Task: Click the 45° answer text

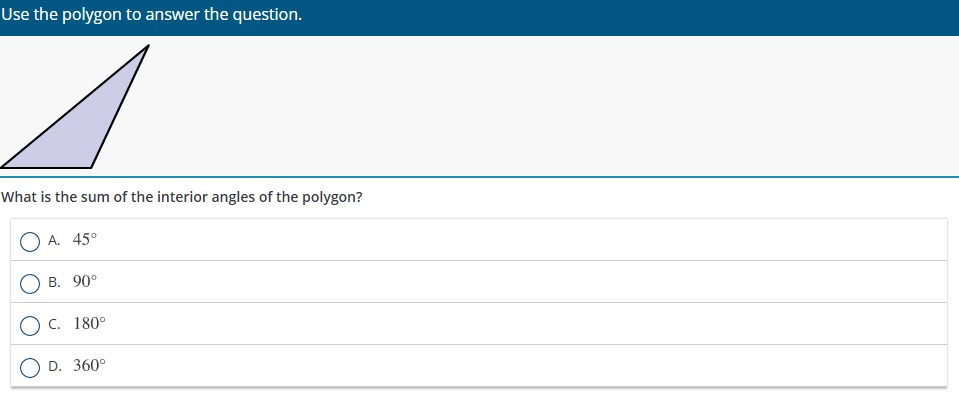Action: (x=85, y=240)
